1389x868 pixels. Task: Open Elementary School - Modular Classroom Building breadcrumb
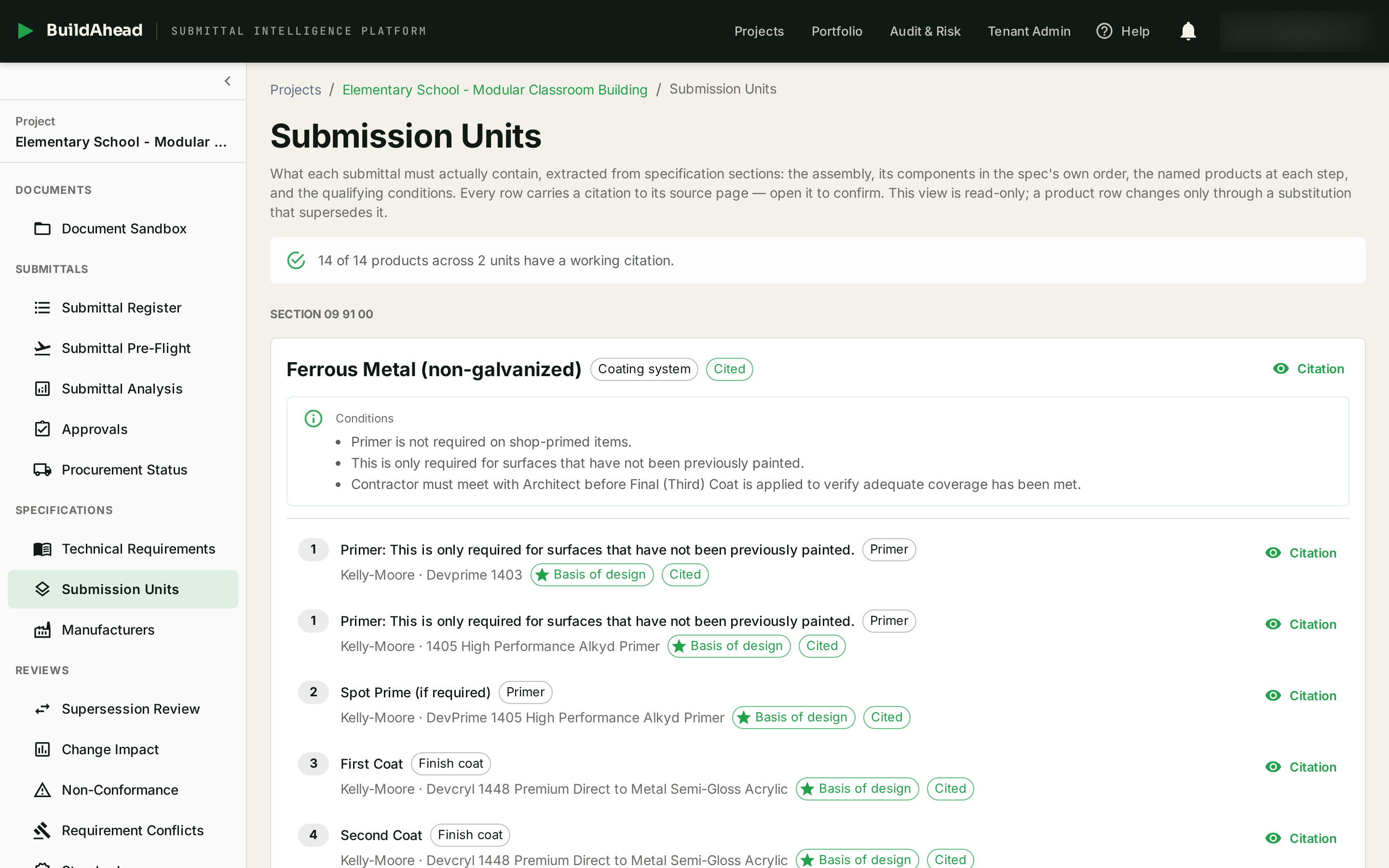pos(495,90)
